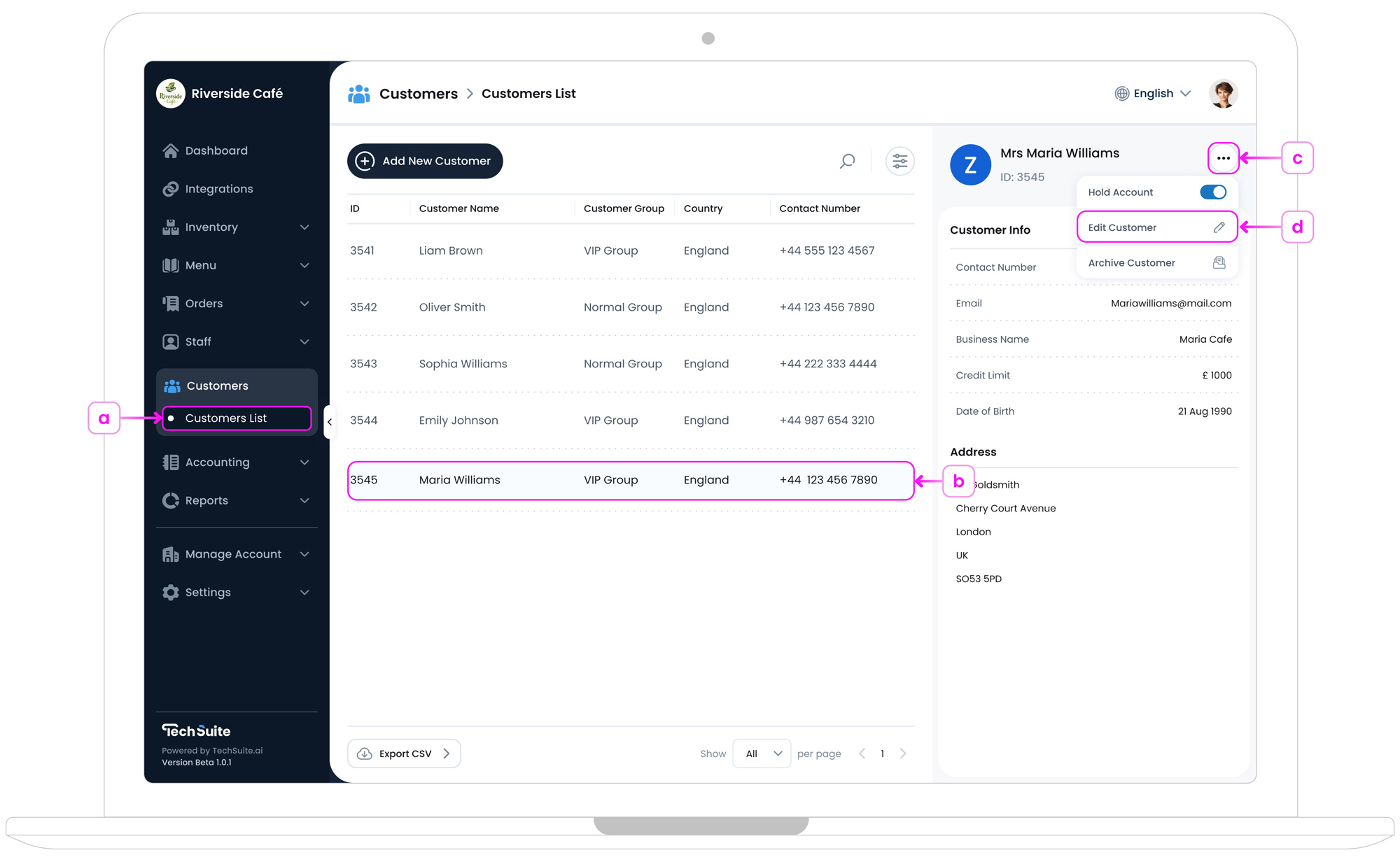Open the filter settings icon near search

tap(899, 161)
